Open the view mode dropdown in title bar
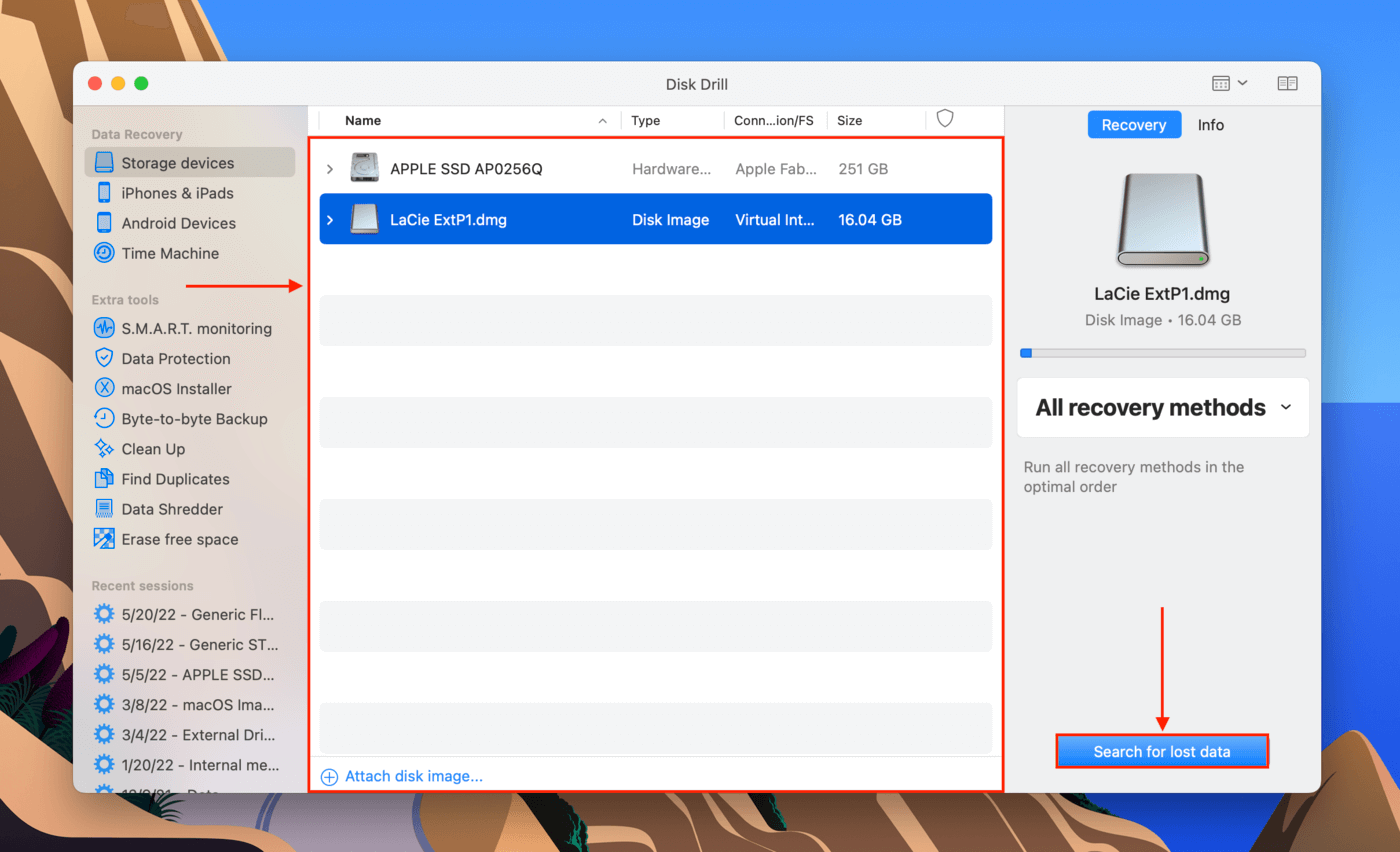 click(1229, 84)
